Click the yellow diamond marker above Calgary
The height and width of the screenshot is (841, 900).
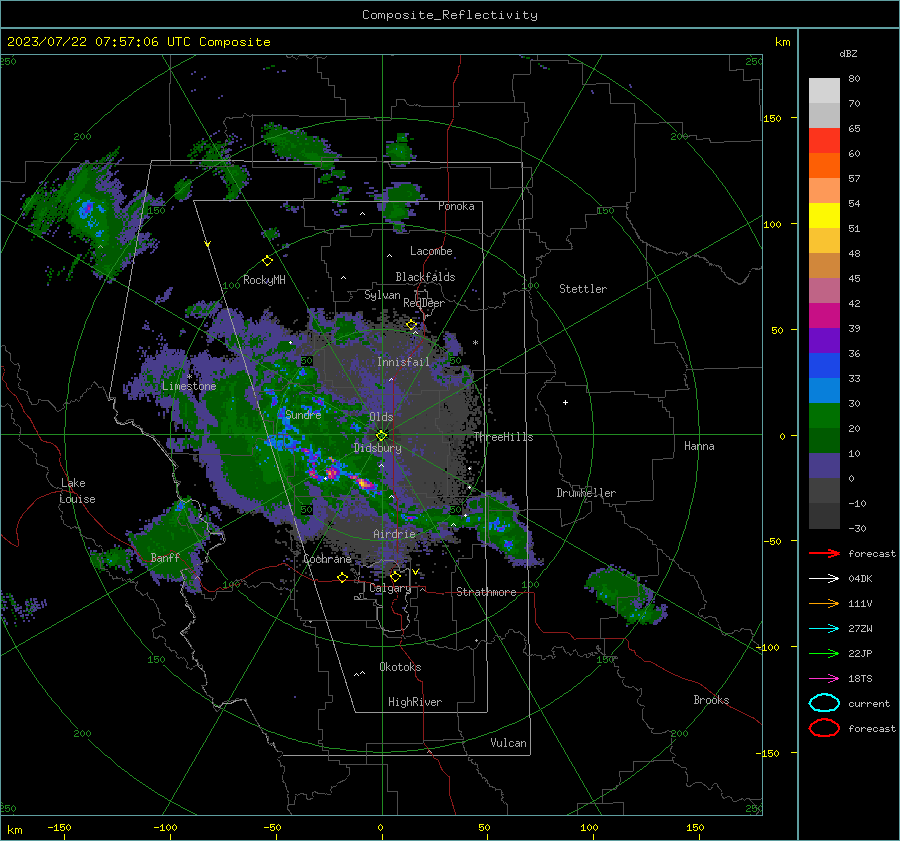[x=395, y=576]
